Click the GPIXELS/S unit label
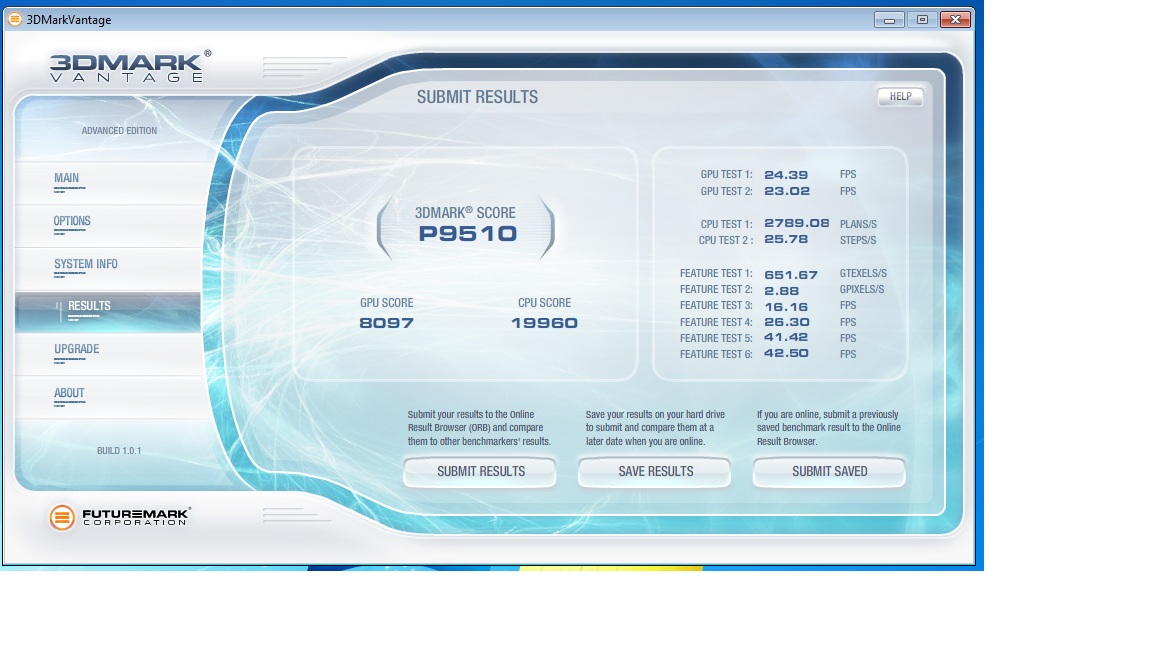Viewport: 1152px width, 648px height. 862,289
